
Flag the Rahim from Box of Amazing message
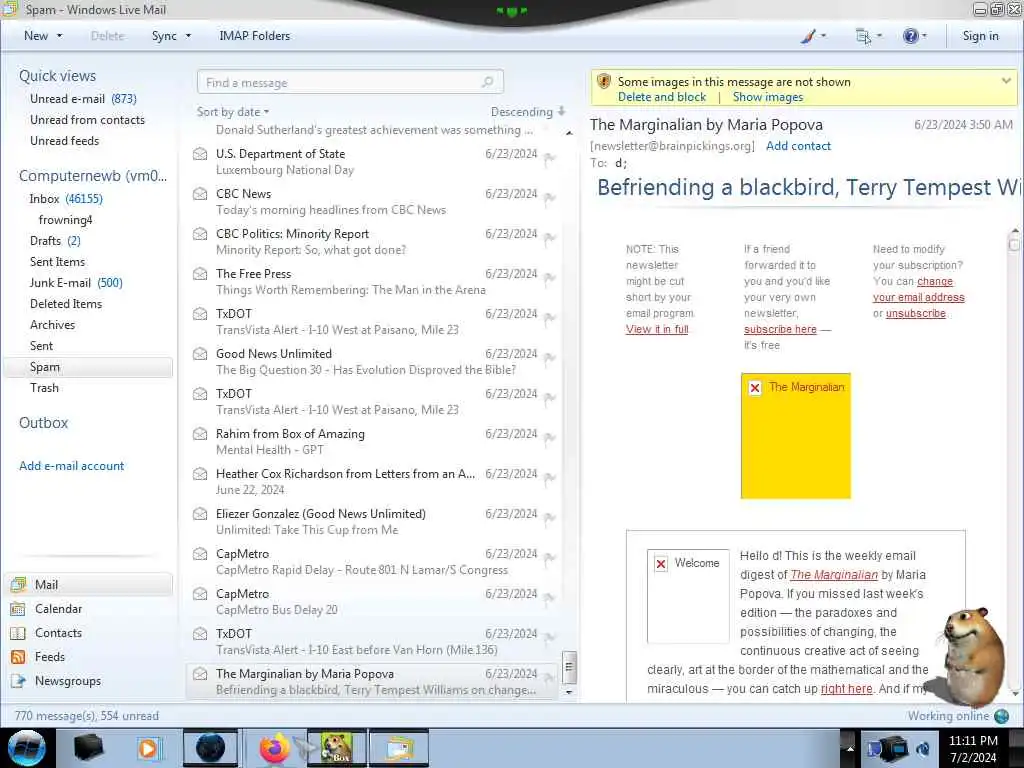[x=549, y=439]
